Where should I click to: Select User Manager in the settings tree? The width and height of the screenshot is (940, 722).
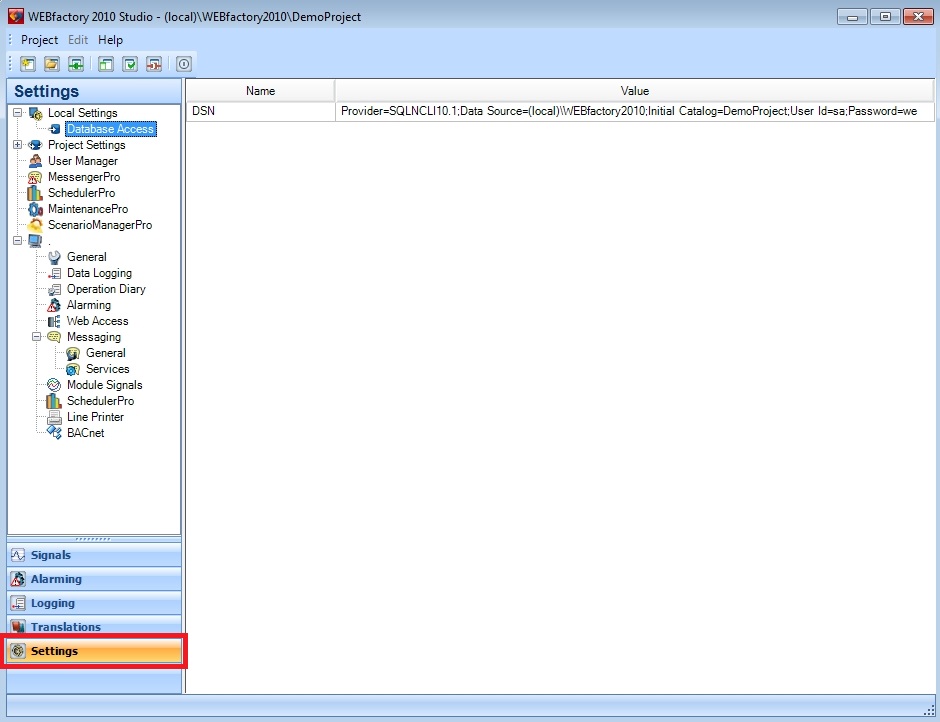point(82,161)
